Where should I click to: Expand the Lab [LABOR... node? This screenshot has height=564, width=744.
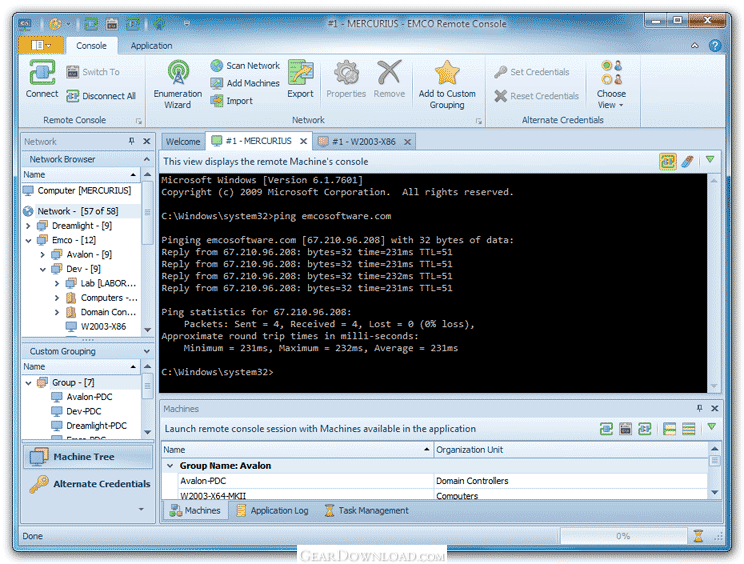click(57, 284)
